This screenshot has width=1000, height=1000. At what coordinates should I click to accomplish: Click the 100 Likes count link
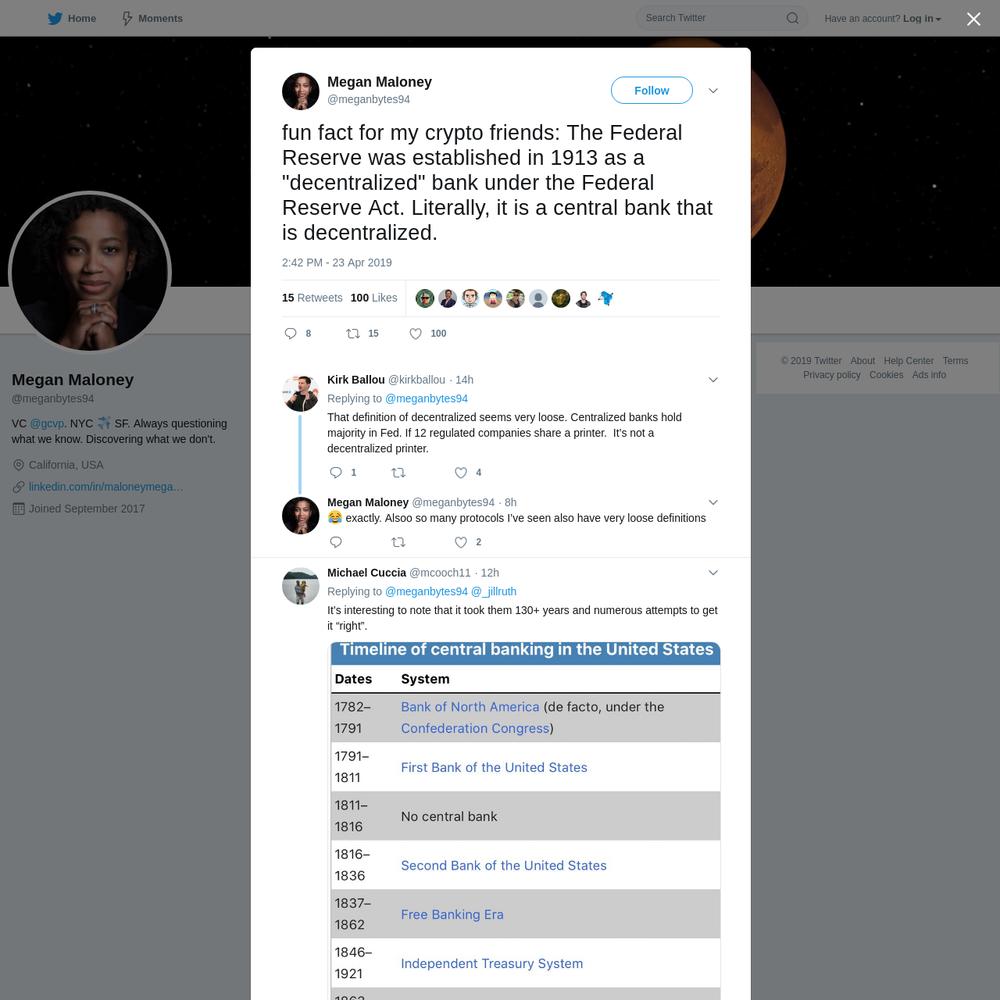(374, 298)
